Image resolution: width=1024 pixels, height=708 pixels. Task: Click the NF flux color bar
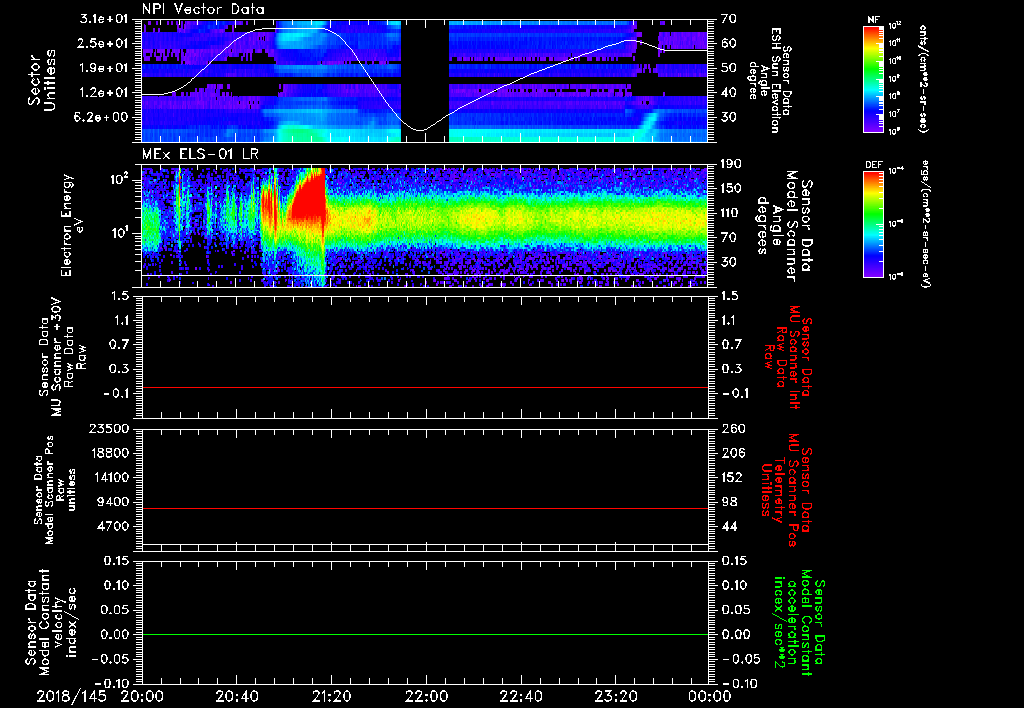point(874,79)
